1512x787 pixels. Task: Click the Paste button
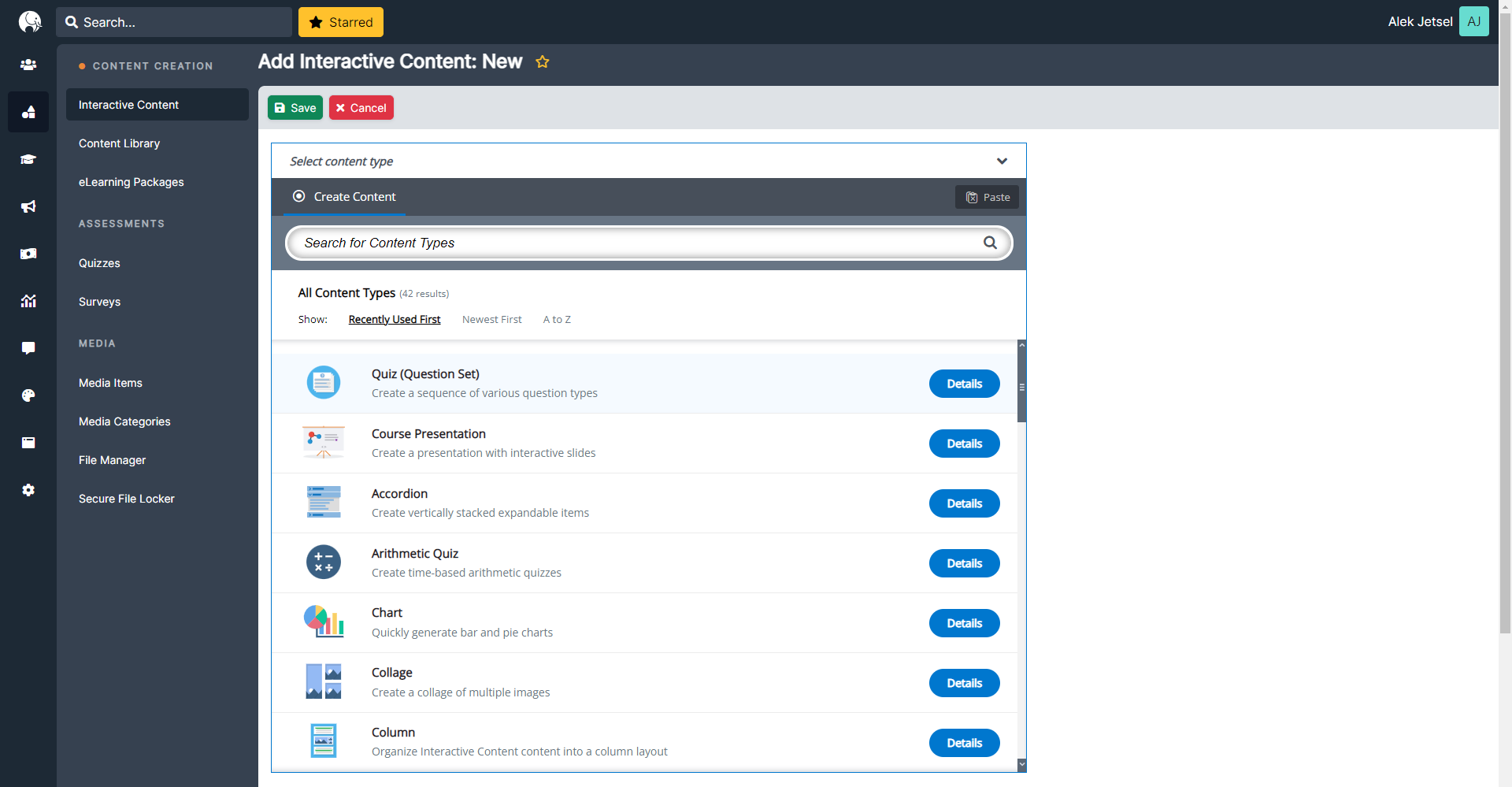coord(987,197)
